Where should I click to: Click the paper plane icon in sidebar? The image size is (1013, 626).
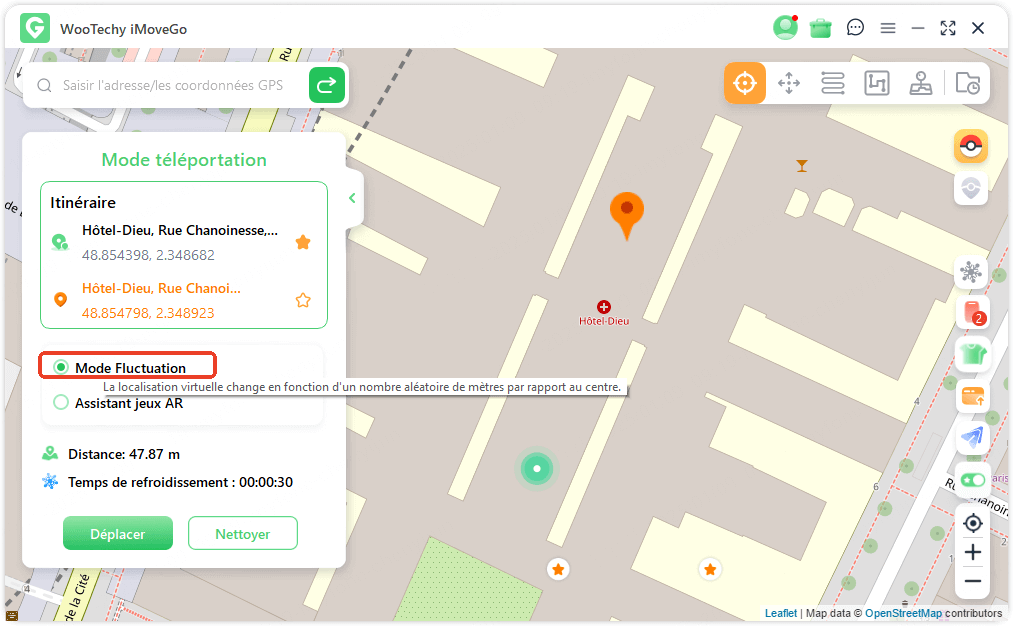click(971, 437)
